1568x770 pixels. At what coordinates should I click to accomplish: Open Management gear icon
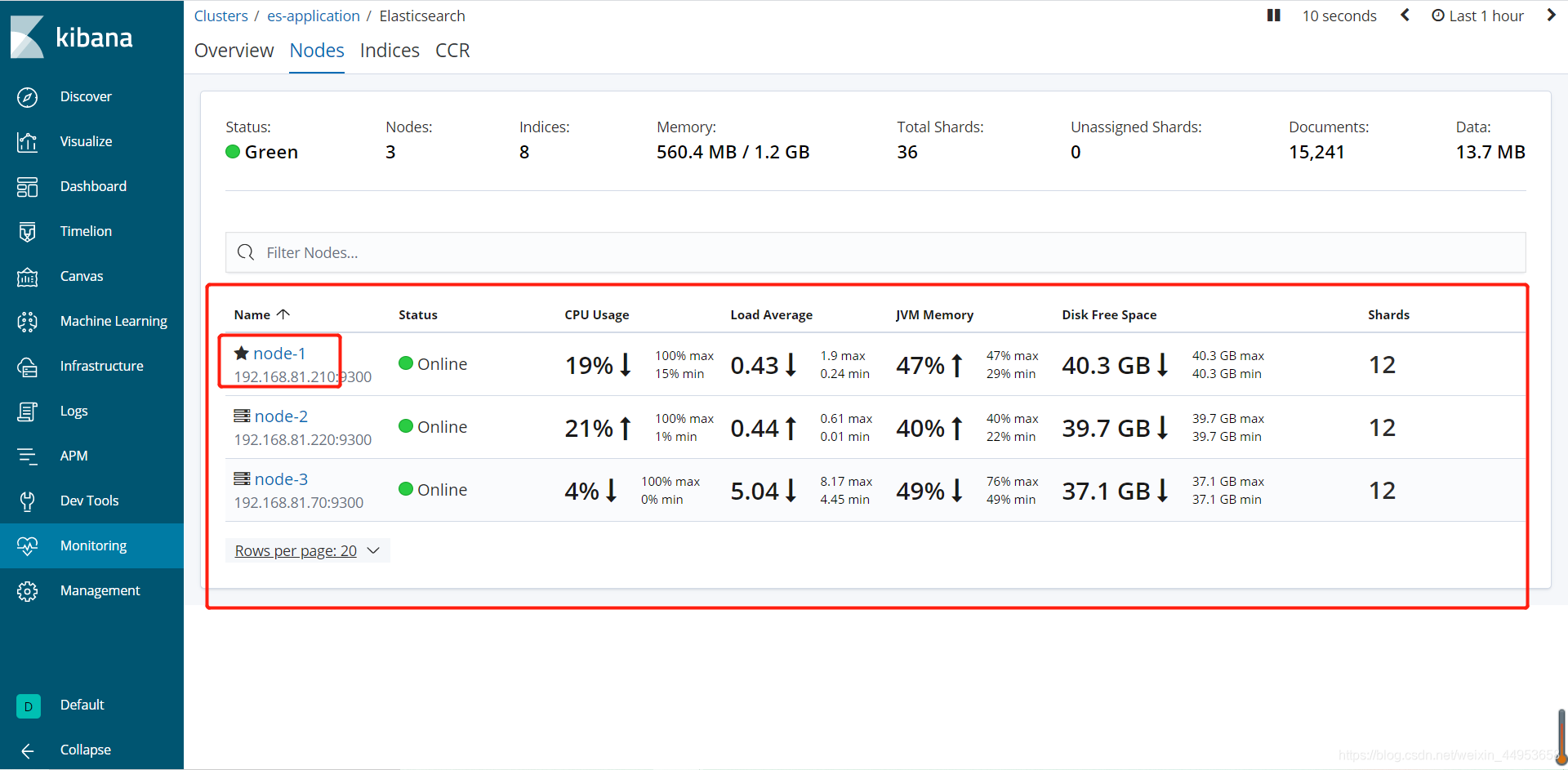coord(27,591)
